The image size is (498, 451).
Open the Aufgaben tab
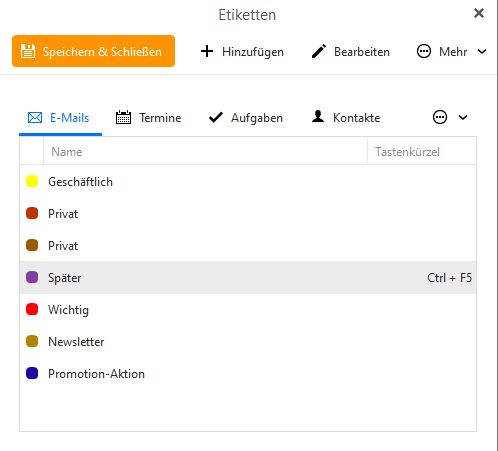246,118
